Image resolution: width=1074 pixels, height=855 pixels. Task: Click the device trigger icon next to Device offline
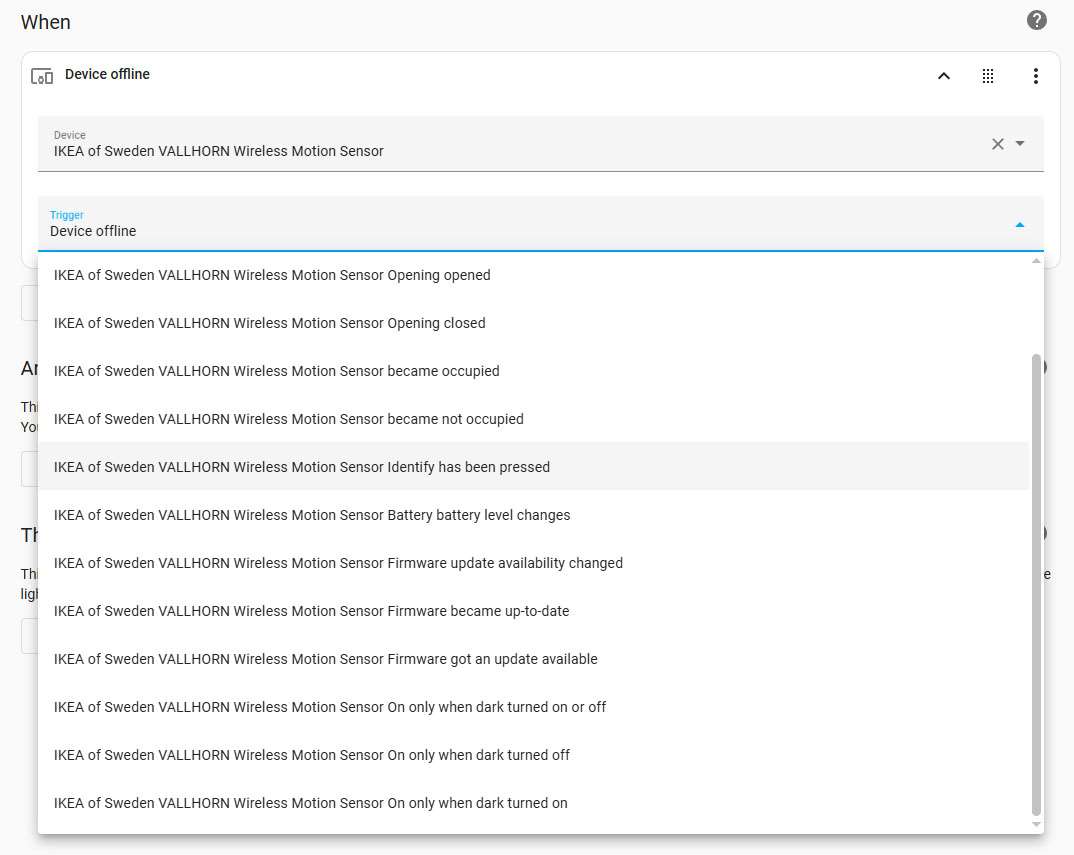pos(42,76)
